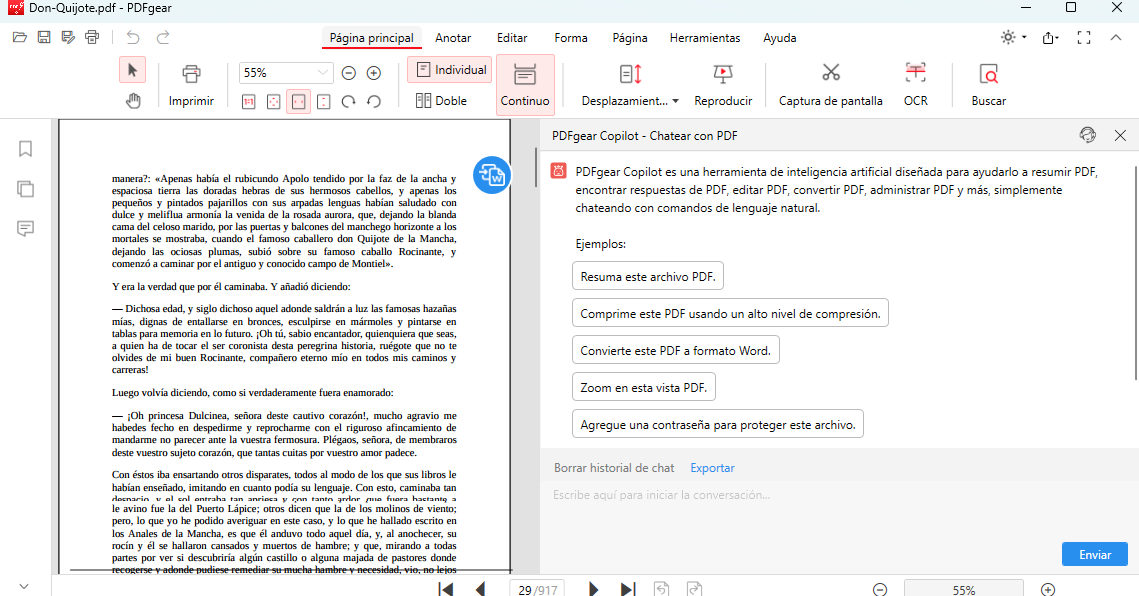This screenshot has height=596, width=1139.
Task: Undo the last action
Action: pos(132,37)
